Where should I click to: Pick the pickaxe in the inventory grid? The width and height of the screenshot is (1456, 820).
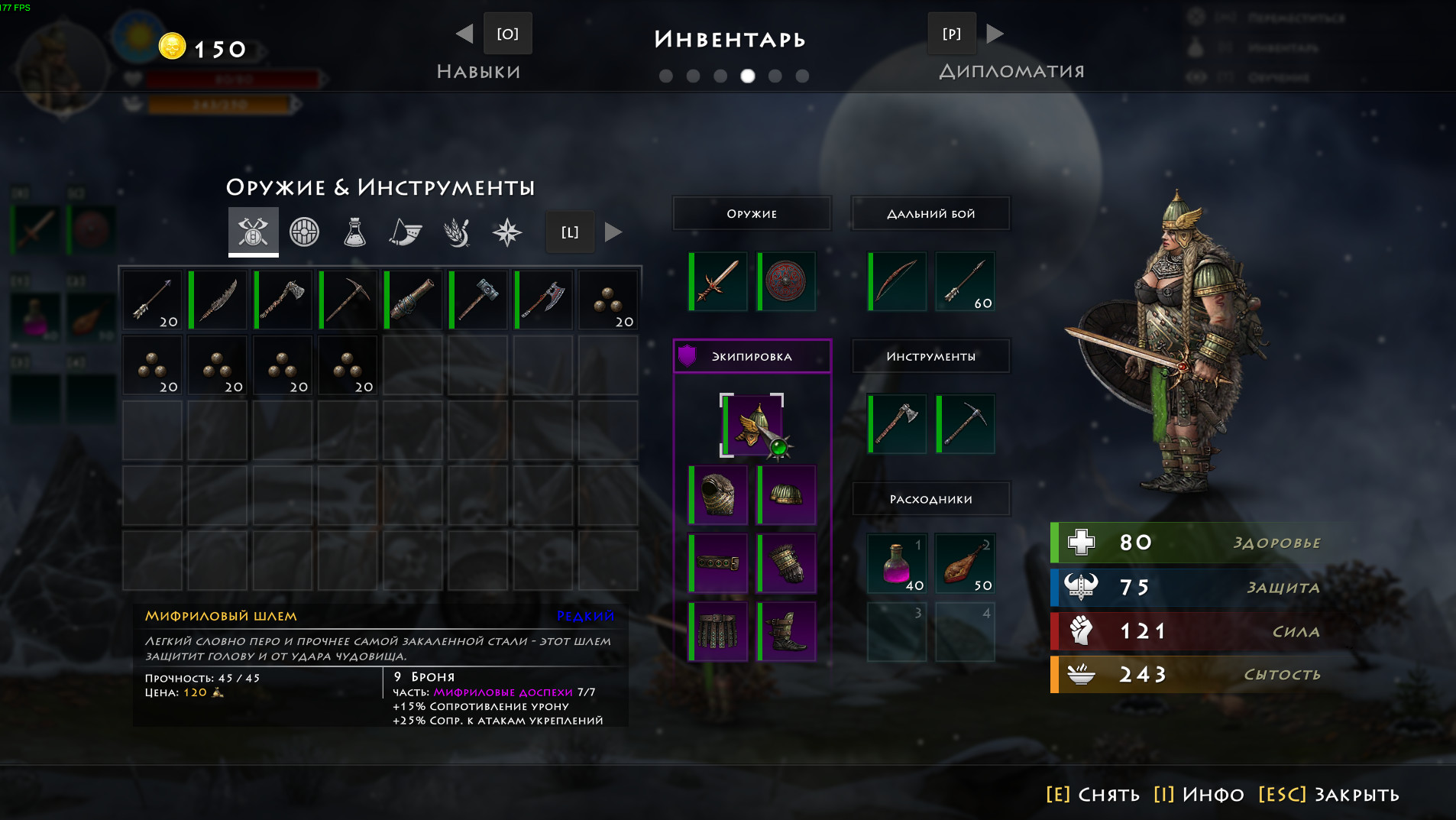coord(348,300)
